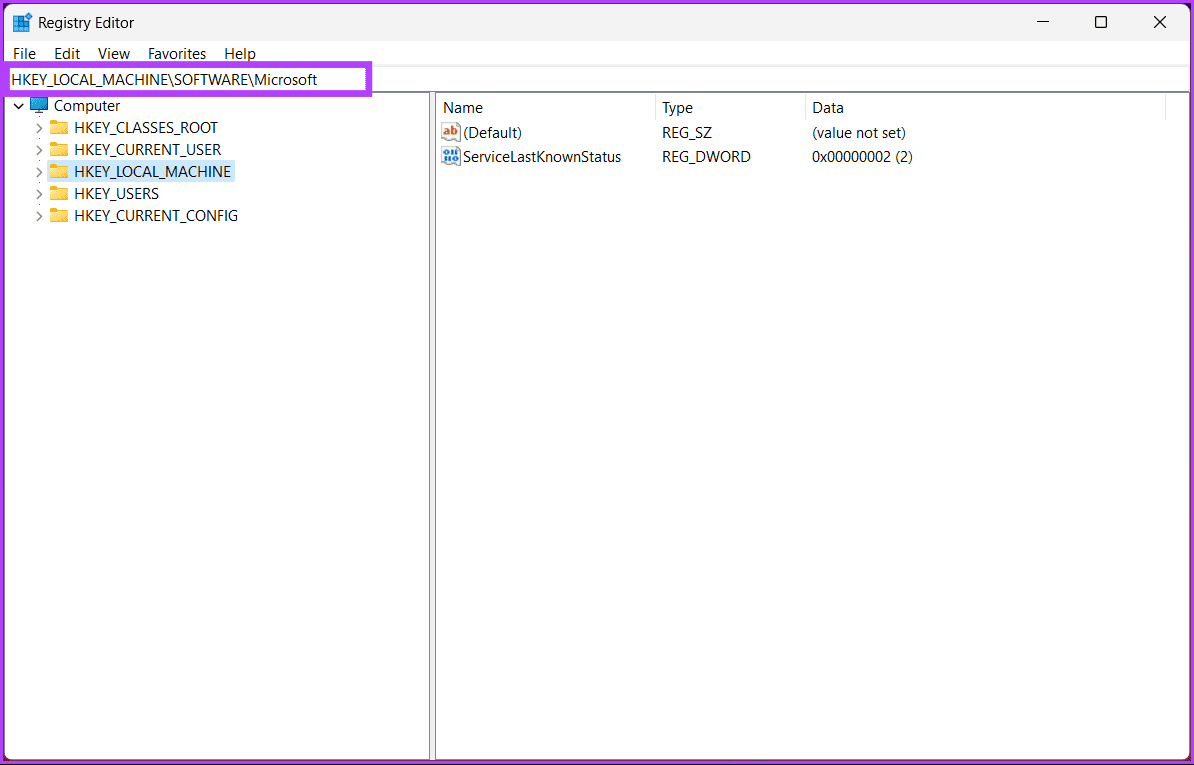Image resolution: width=1194 pixels, height=765 pixels.
Task: Click the HKEY_CURRENT_CONFIG folder icon
Action: 59,215
